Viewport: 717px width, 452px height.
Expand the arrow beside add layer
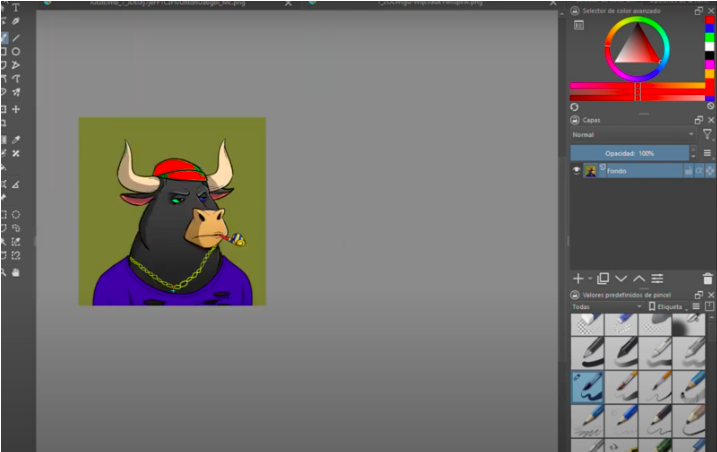click(x=590, y=279)
